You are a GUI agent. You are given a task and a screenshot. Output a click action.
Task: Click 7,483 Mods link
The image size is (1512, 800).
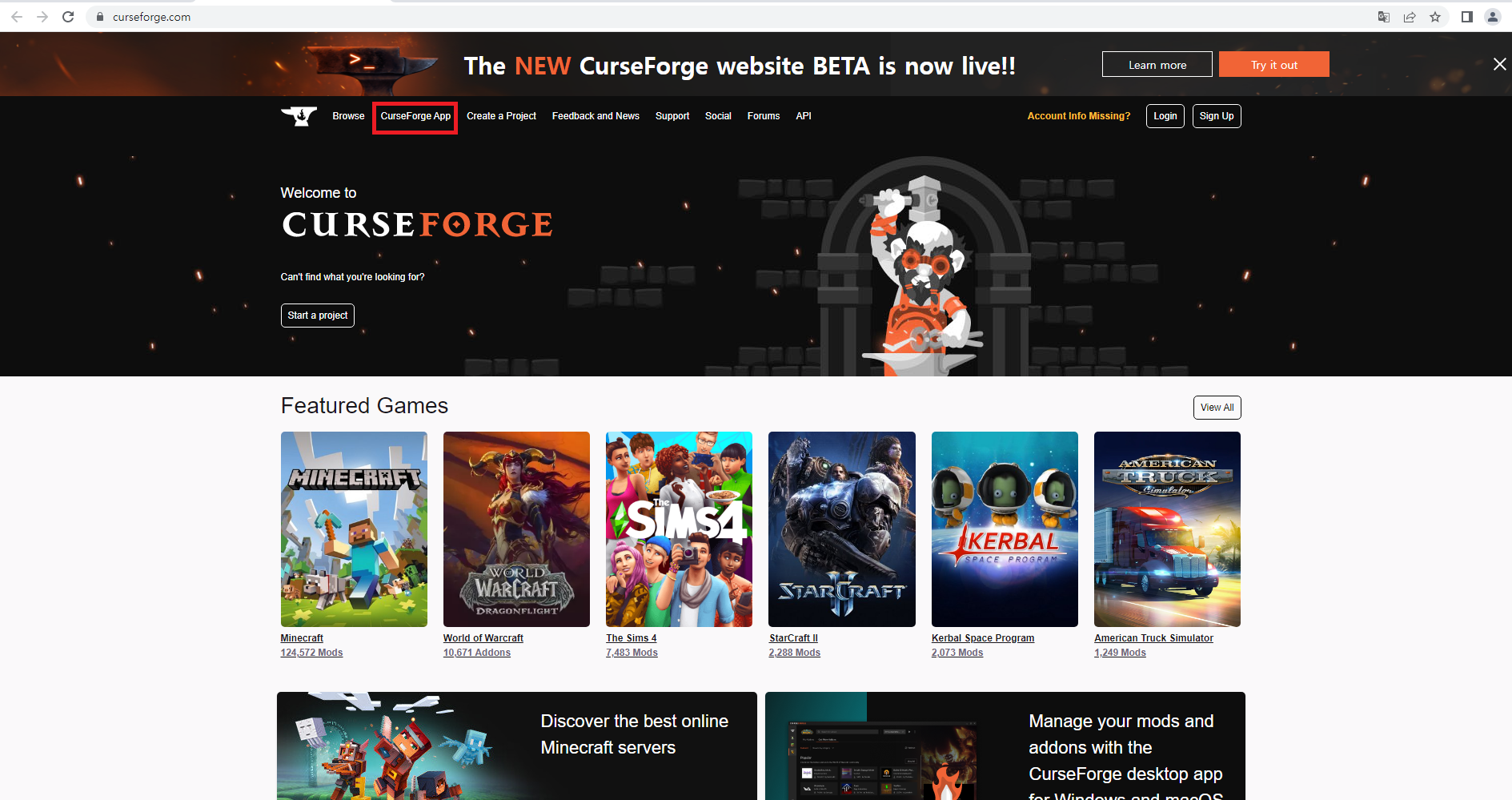[x=632, y=653]
